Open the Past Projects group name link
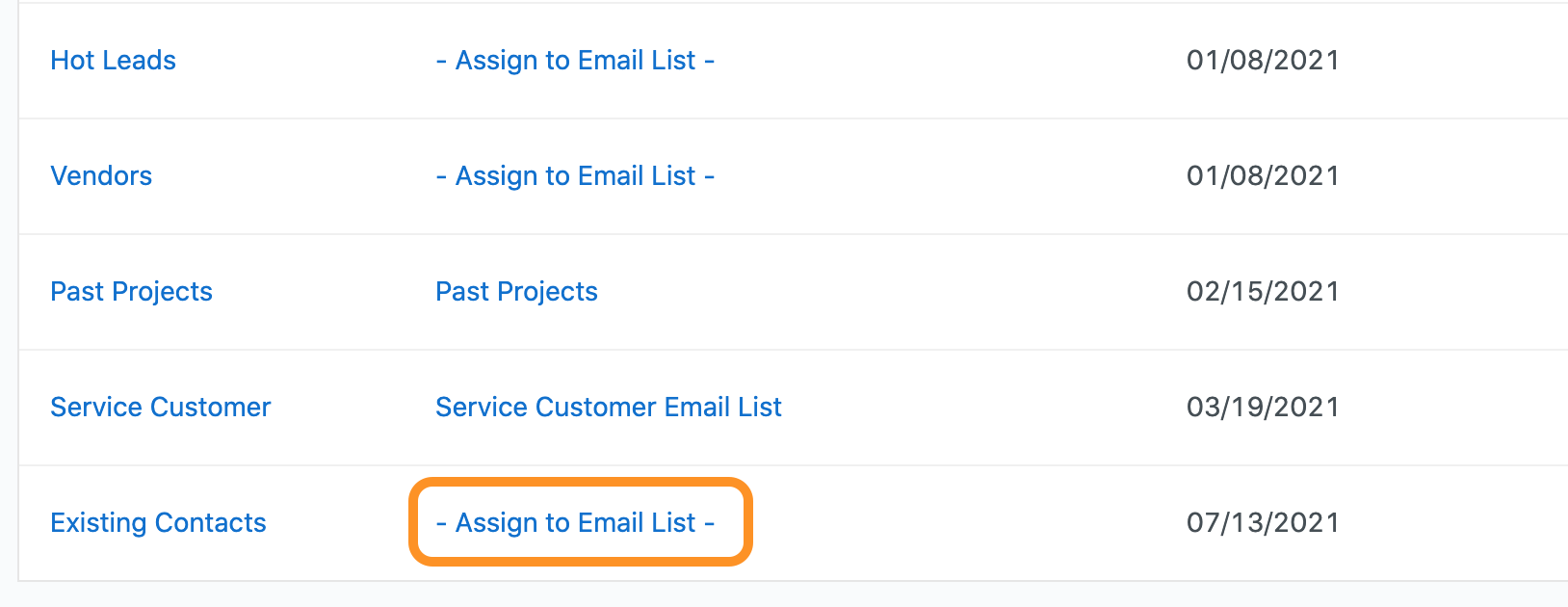 click(x=131, y=291)
